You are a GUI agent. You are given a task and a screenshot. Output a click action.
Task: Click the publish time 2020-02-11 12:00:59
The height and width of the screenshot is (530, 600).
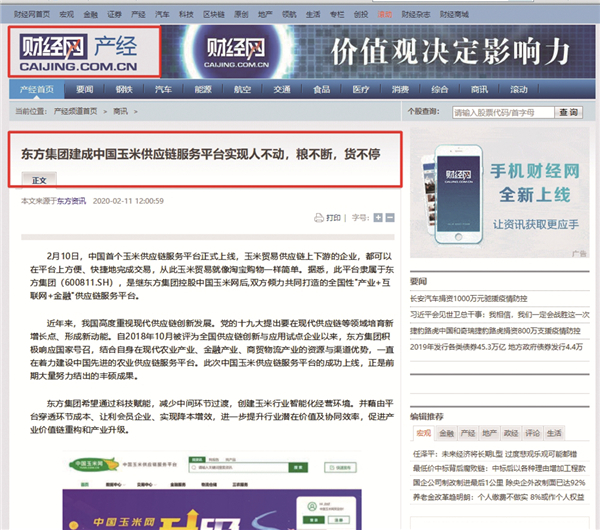coord(128,201)
